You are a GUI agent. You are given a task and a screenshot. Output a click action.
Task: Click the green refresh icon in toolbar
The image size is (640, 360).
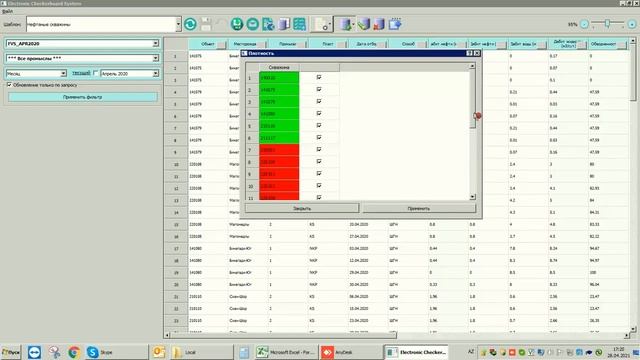pyautogui.click(x=190, y=24)
